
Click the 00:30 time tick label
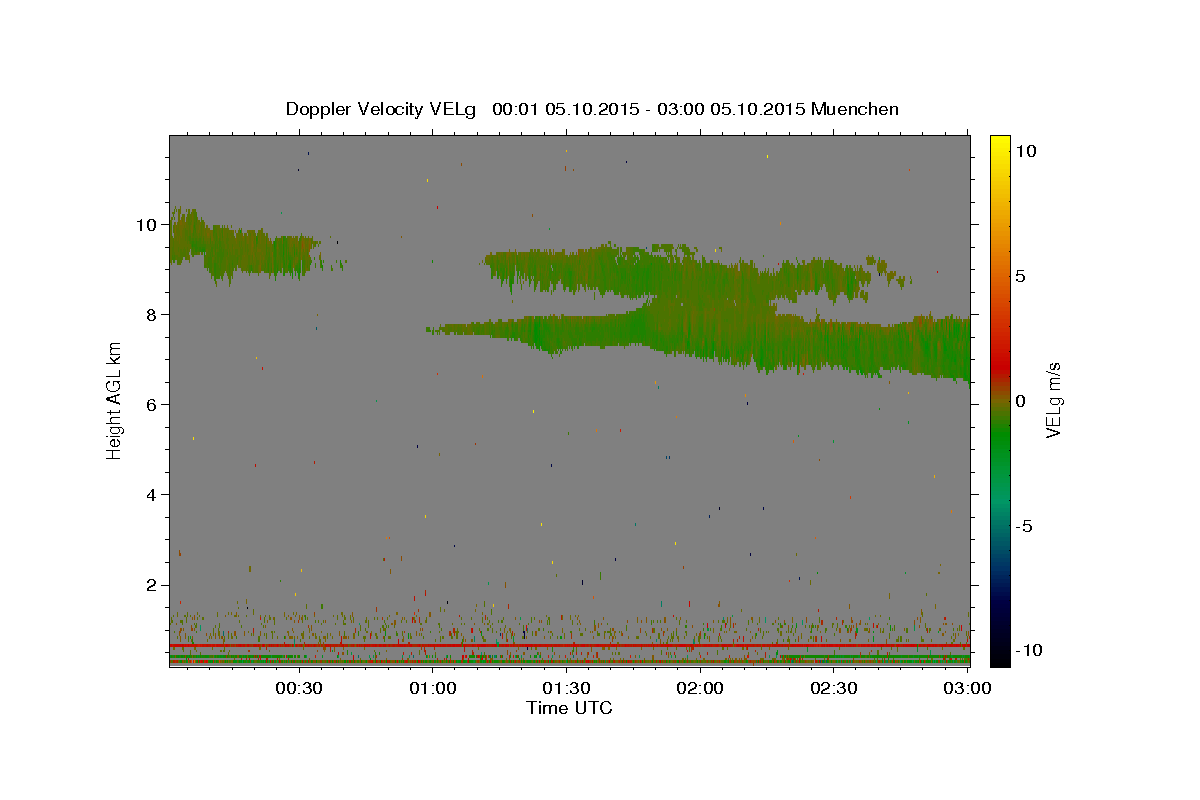pos(299,688)
